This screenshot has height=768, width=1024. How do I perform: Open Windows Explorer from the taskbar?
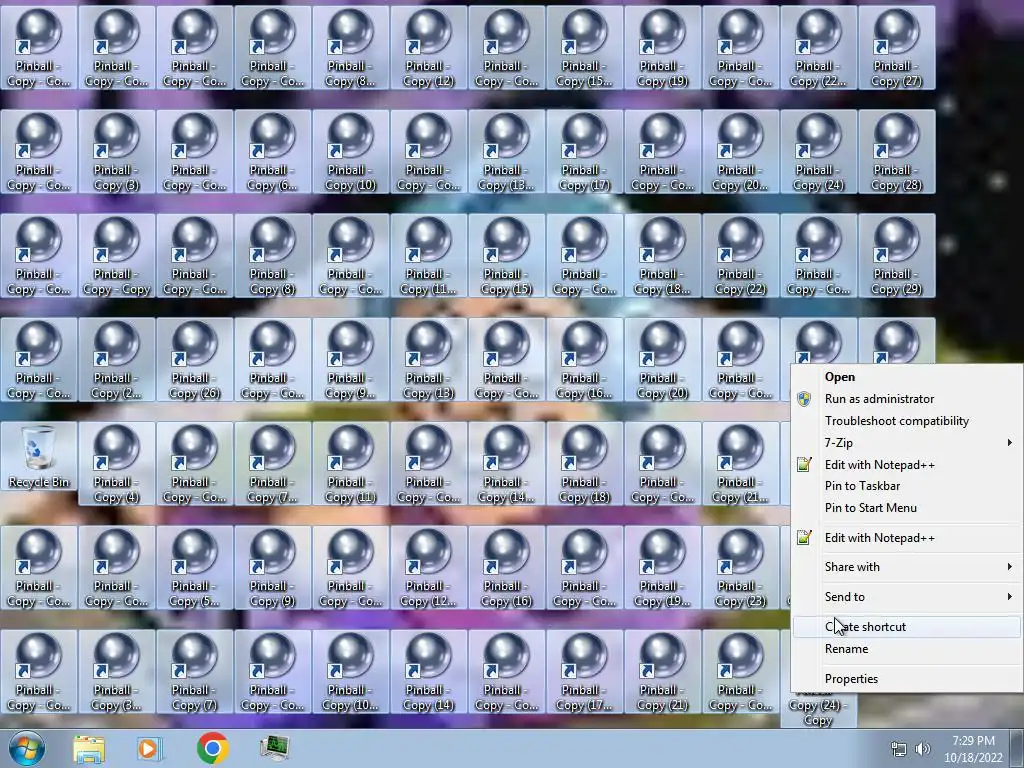click(89, 748)
